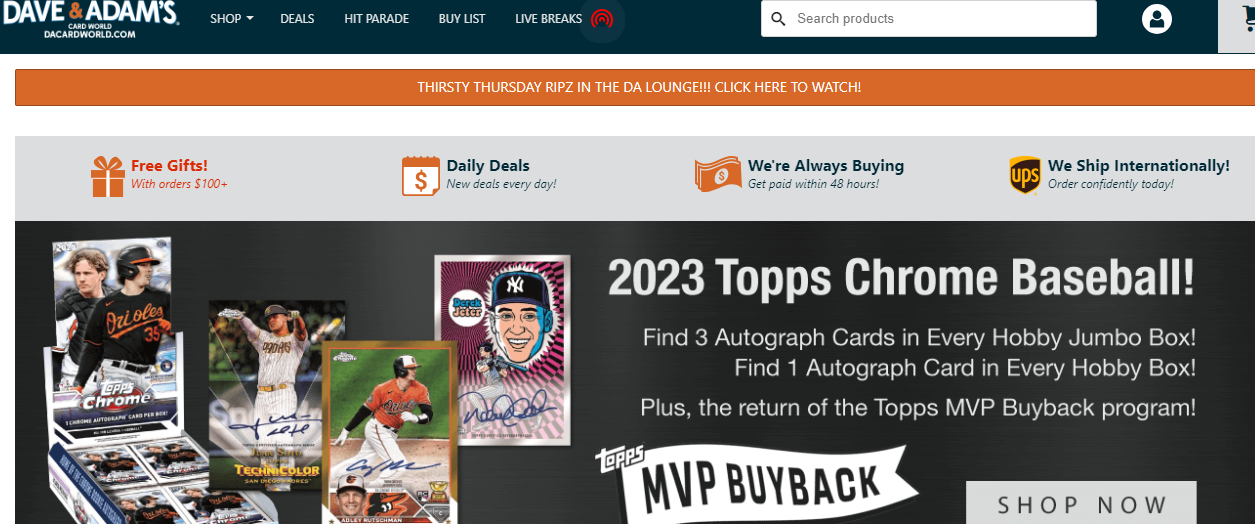This screenshot has width=1255, height=524.
Task: Click the Derek Jeter autograph card image
Action: pos(503,350)
